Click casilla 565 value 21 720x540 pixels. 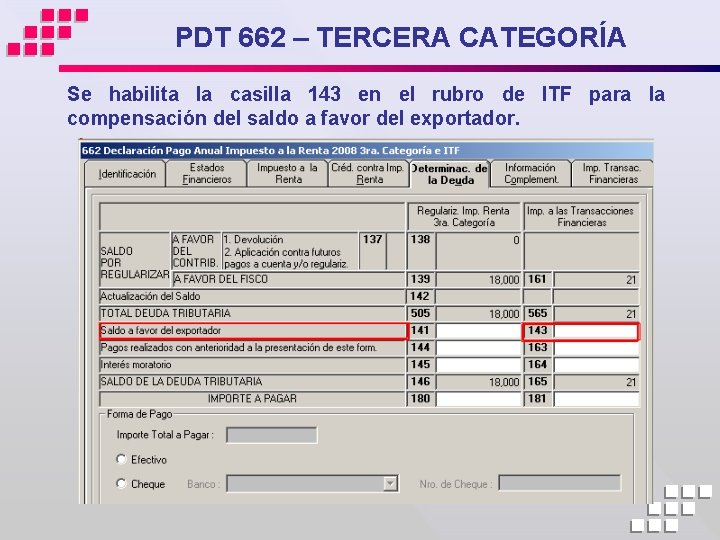596,314
